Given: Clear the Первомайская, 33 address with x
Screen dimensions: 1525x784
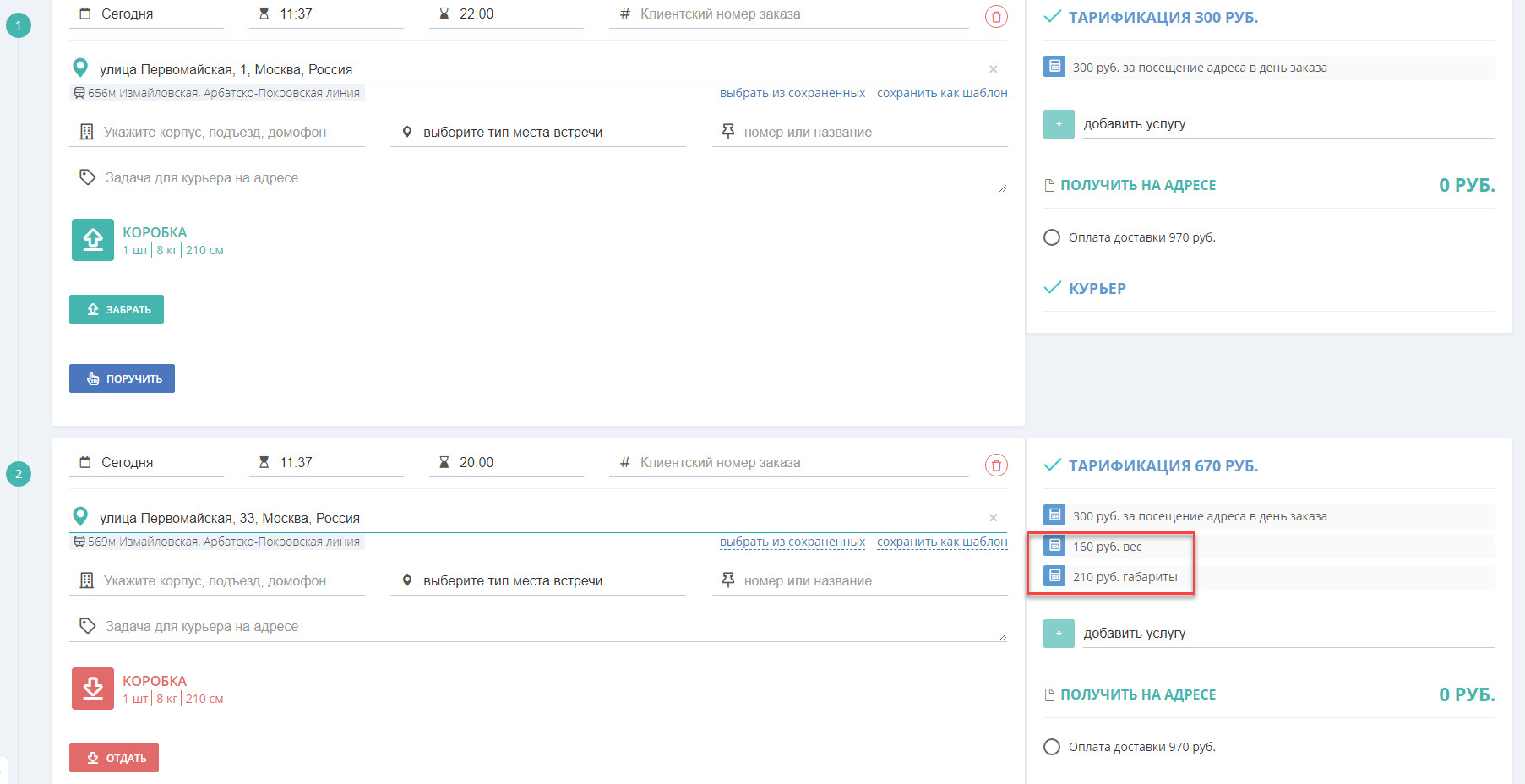Looking at the screenshot, I should (x=994, y=518).
